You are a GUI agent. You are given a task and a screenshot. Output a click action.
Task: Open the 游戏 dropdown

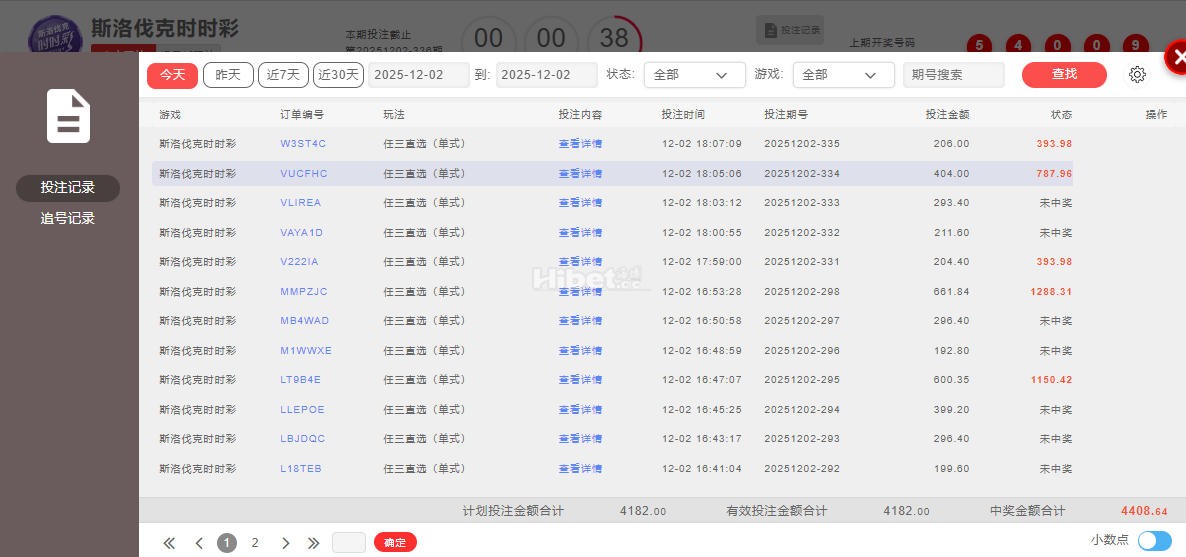click(843, 75)
